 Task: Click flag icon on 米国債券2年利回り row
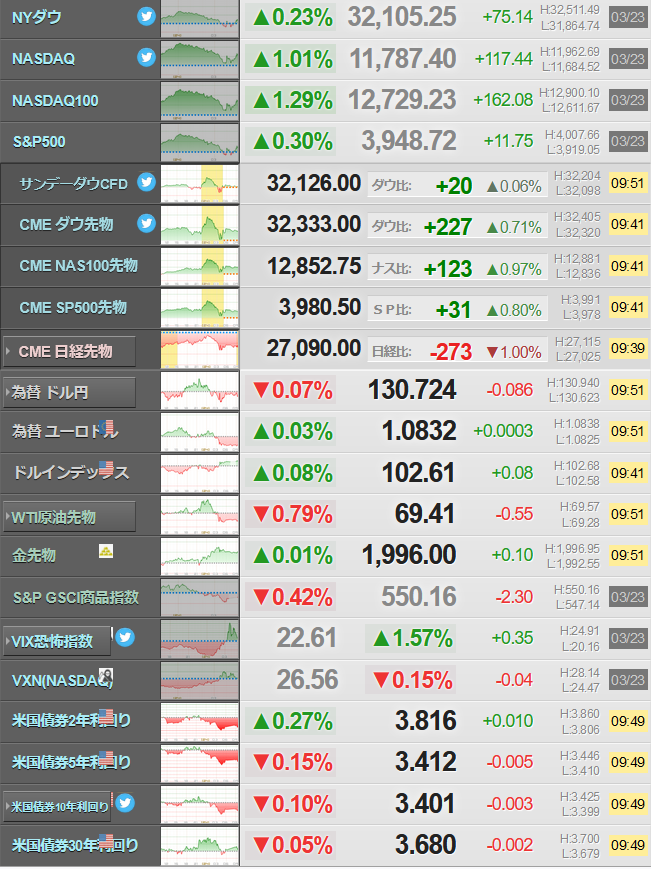[106, 716]
